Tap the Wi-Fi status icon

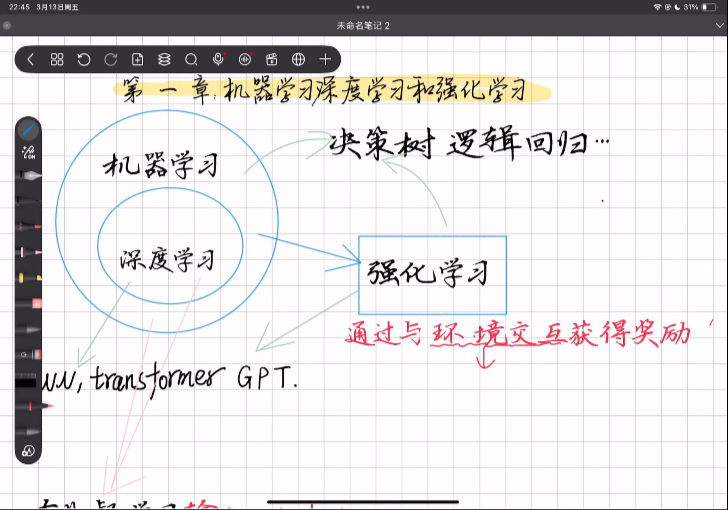657,7
